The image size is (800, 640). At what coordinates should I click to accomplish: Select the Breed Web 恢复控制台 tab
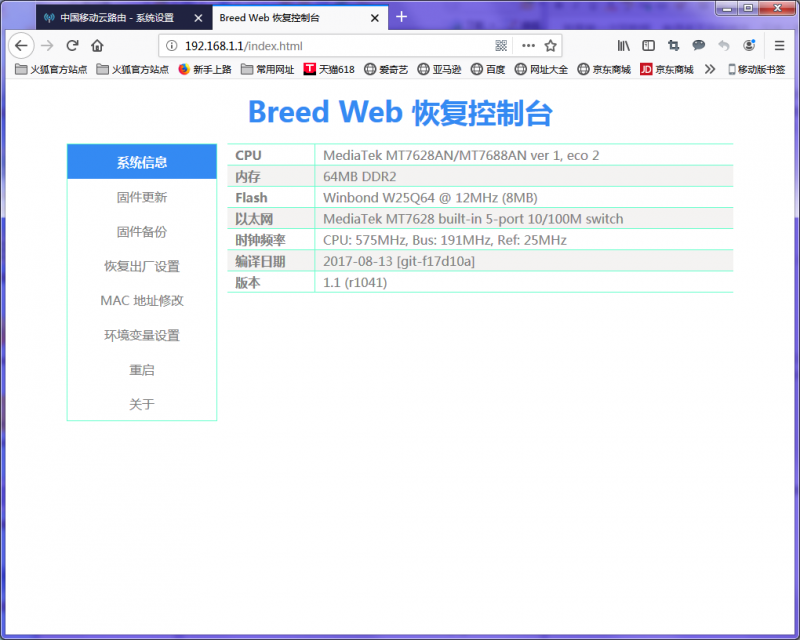click(x=300, y=18)
